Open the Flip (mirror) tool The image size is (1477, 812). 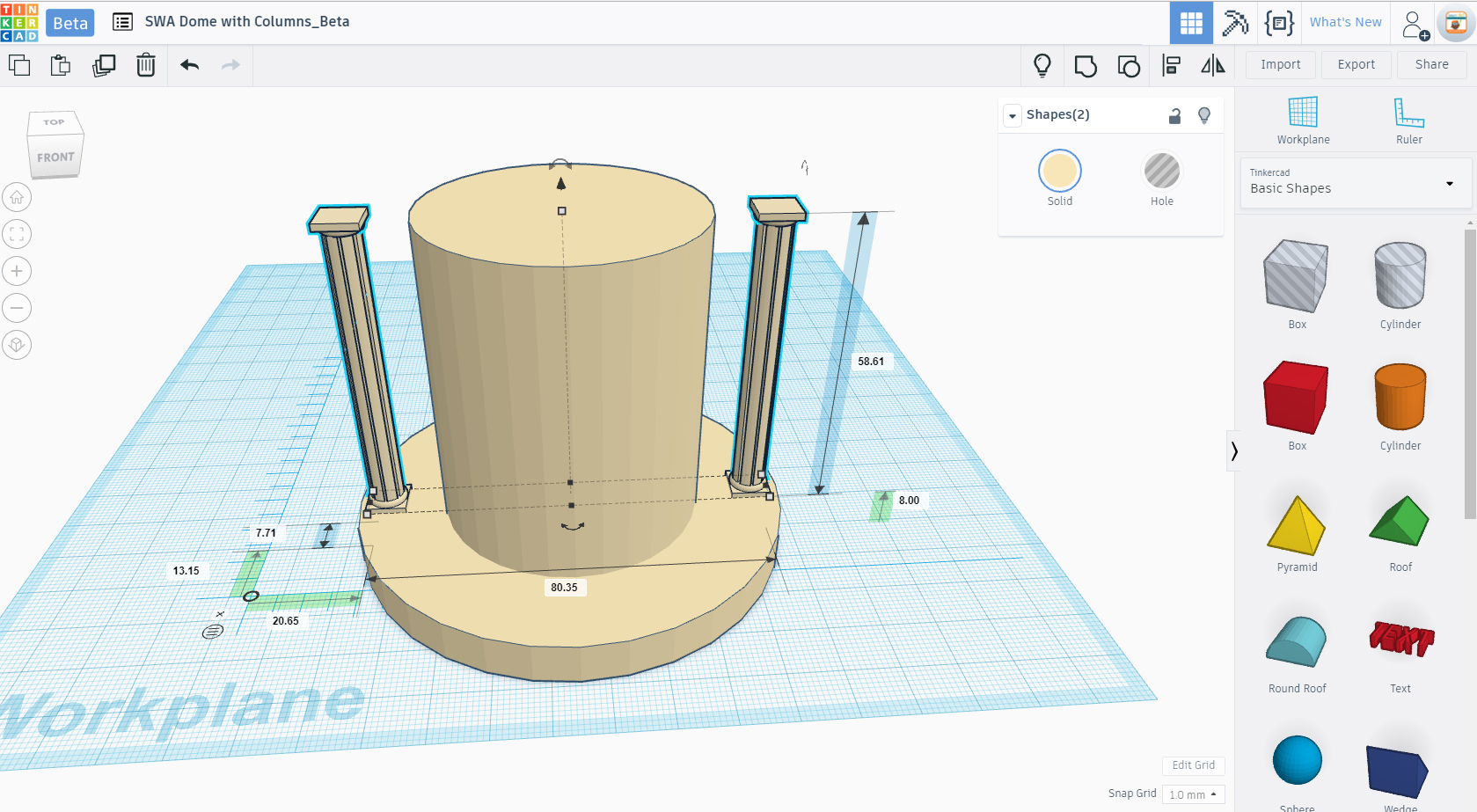click(1213, 65)
